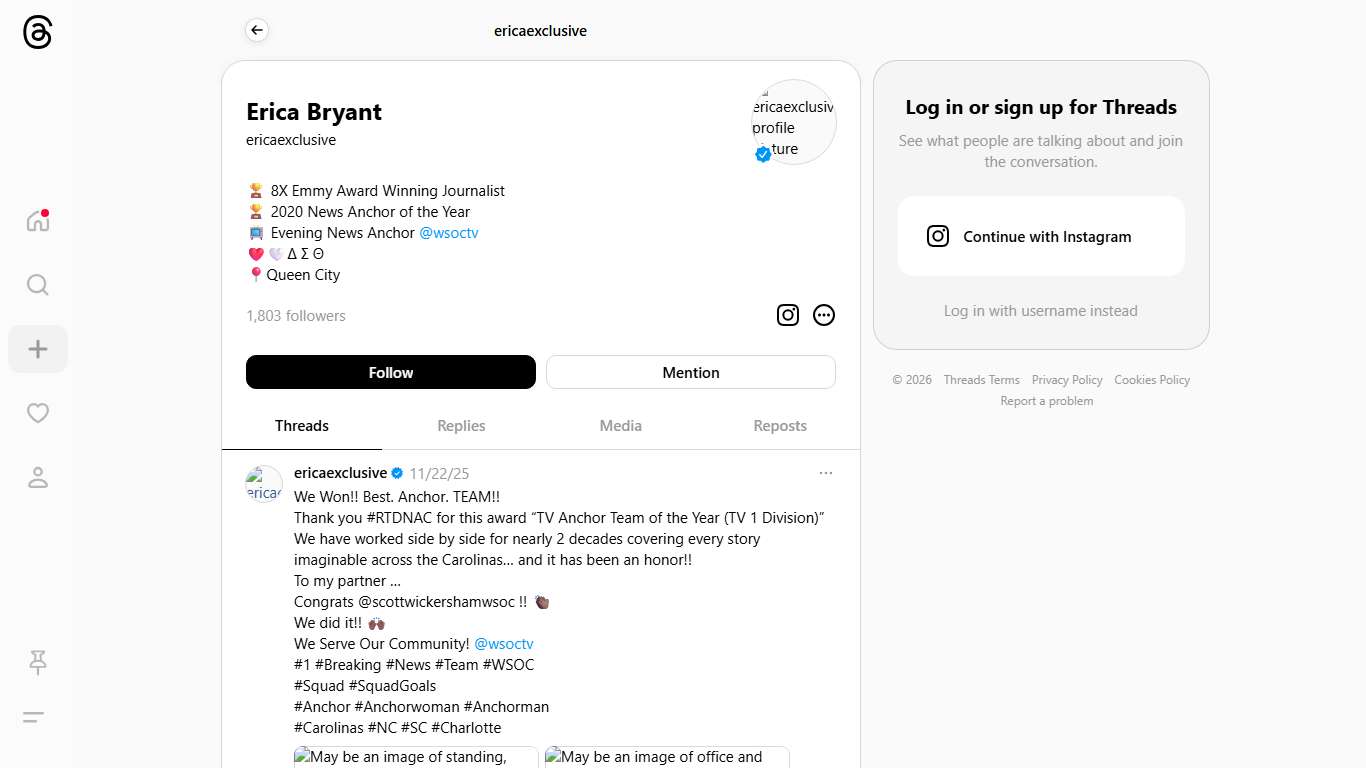Open the Activity heart icon
Screen dimensions: 1366x768
coord(38,413)
